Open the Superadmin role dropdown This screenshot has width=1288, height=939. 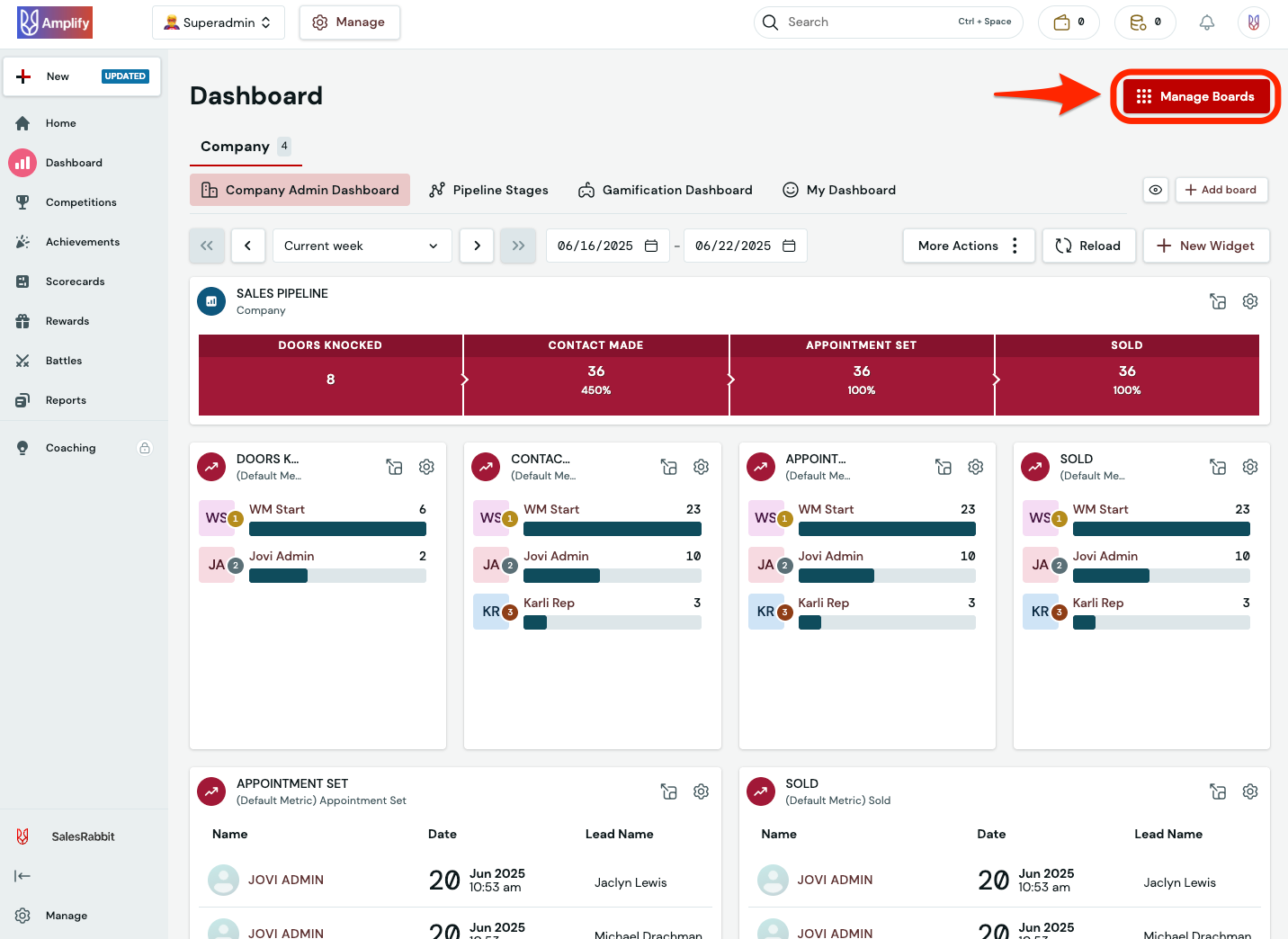(x=219, y=22)
